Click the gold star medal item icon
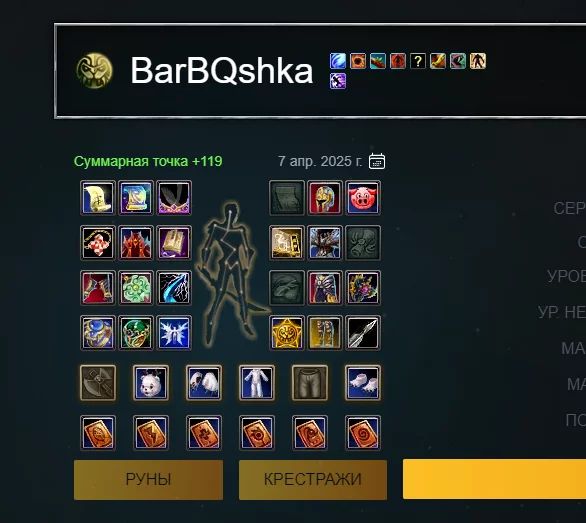586x523 pixels. pos(287,333)
